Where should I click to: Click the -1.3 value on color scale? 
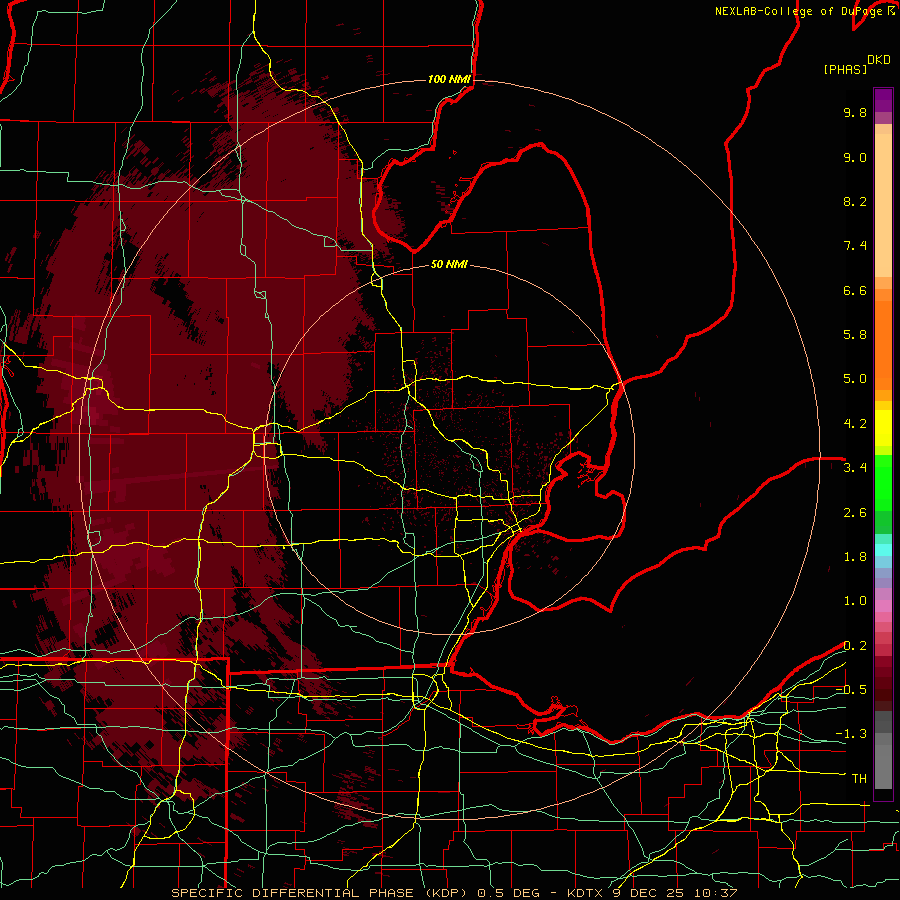coord(851,734)
